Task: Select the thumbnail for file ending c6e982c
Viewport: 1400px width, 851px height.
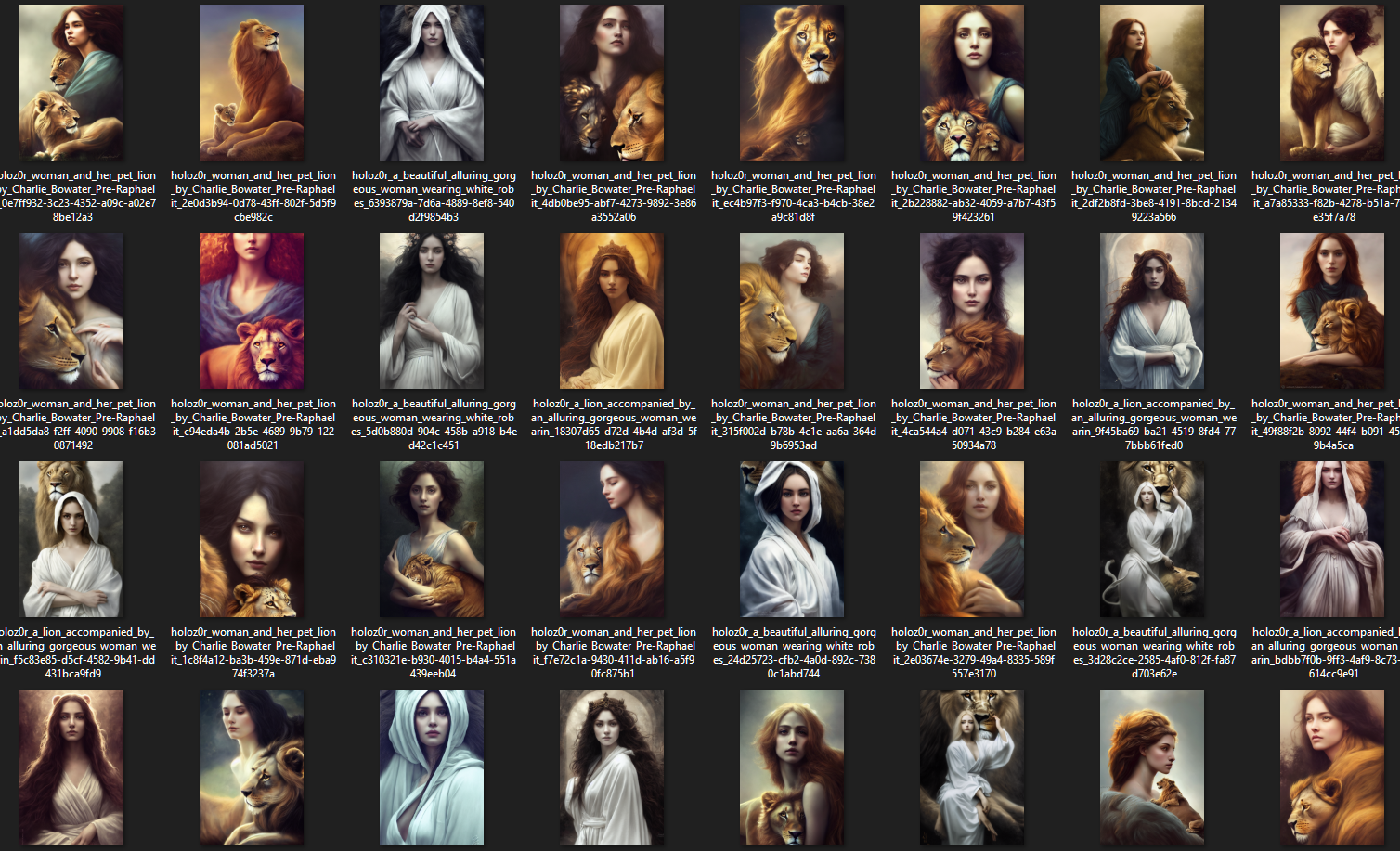Action: [252, 83]
